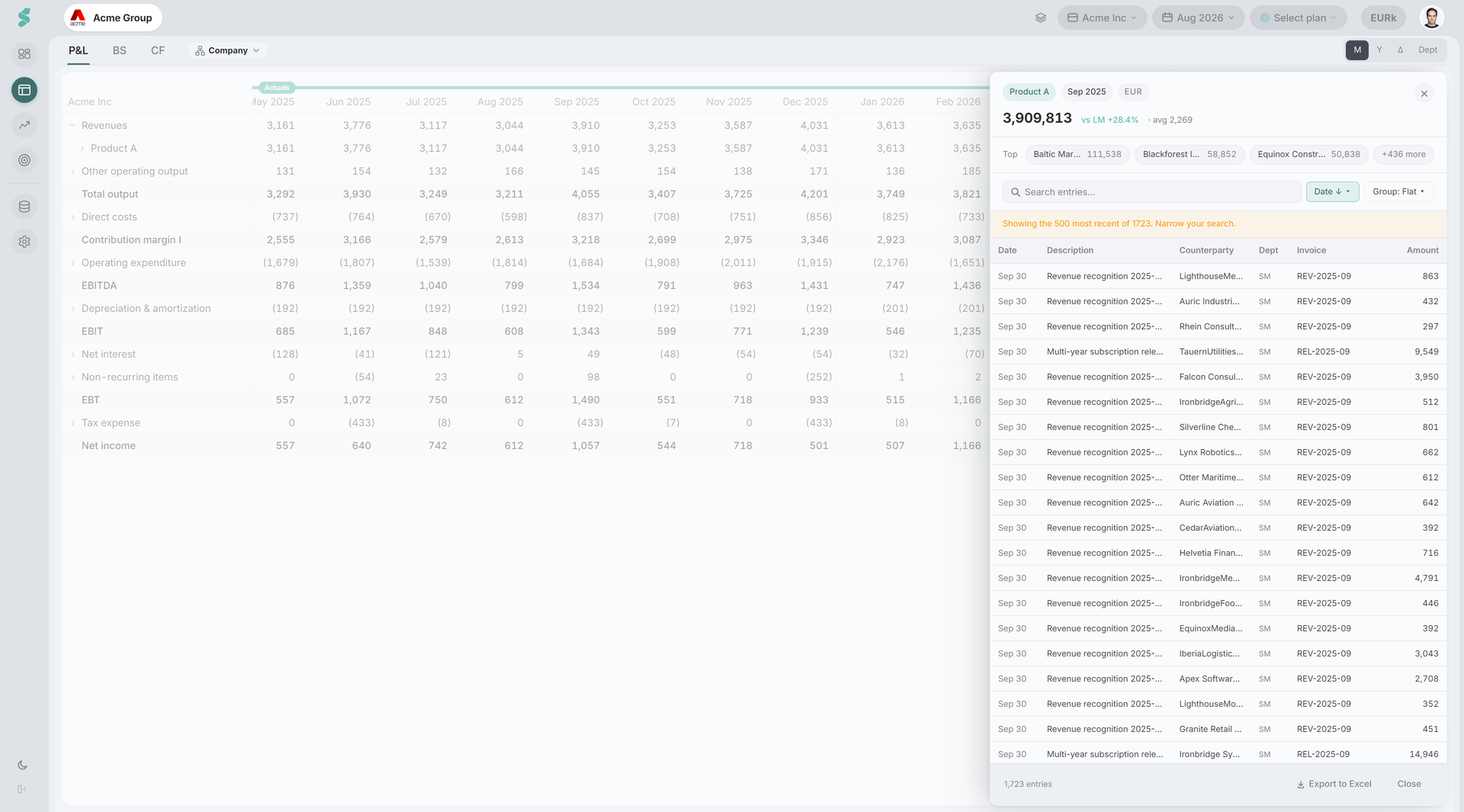Screen dimensions: 1464x812
Task: Open the settings gear icon in sidebar
Action: 24,242
